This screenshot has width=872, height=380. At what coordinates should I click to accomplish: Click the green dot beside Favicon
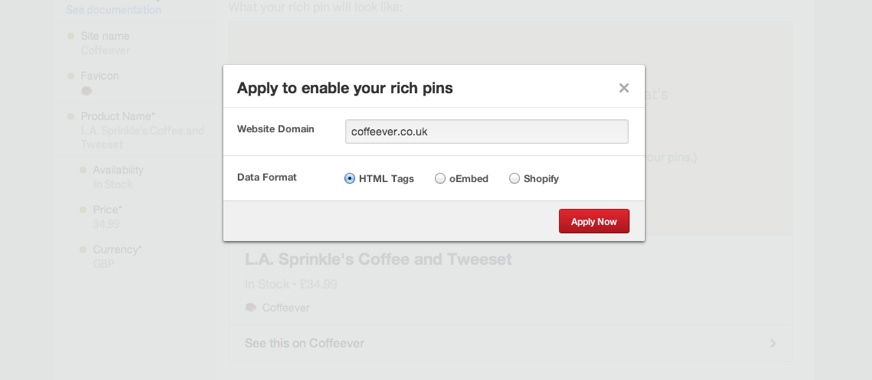coord(71,76)
